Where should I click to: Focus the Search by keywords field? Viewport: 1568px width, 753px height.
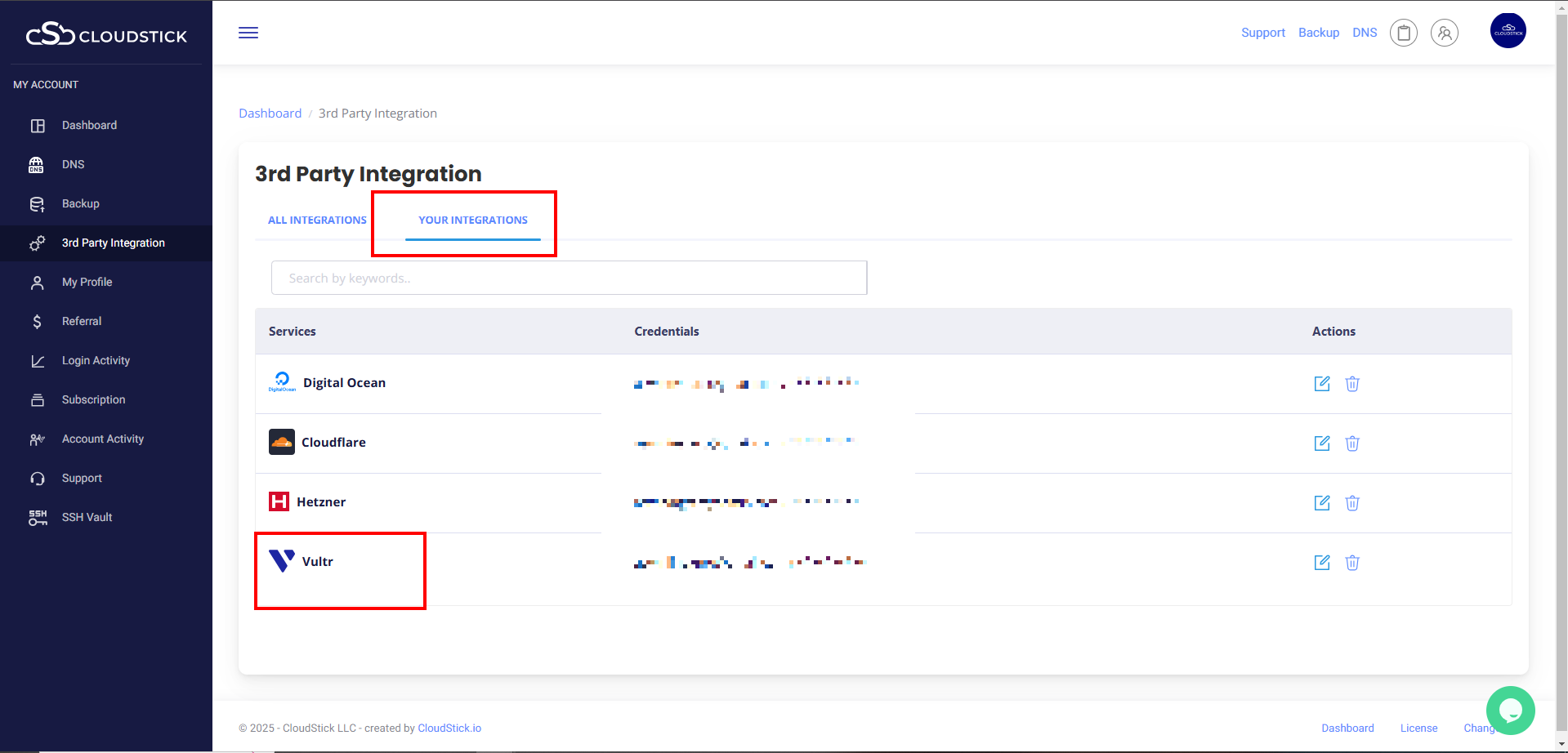point(569,278)
